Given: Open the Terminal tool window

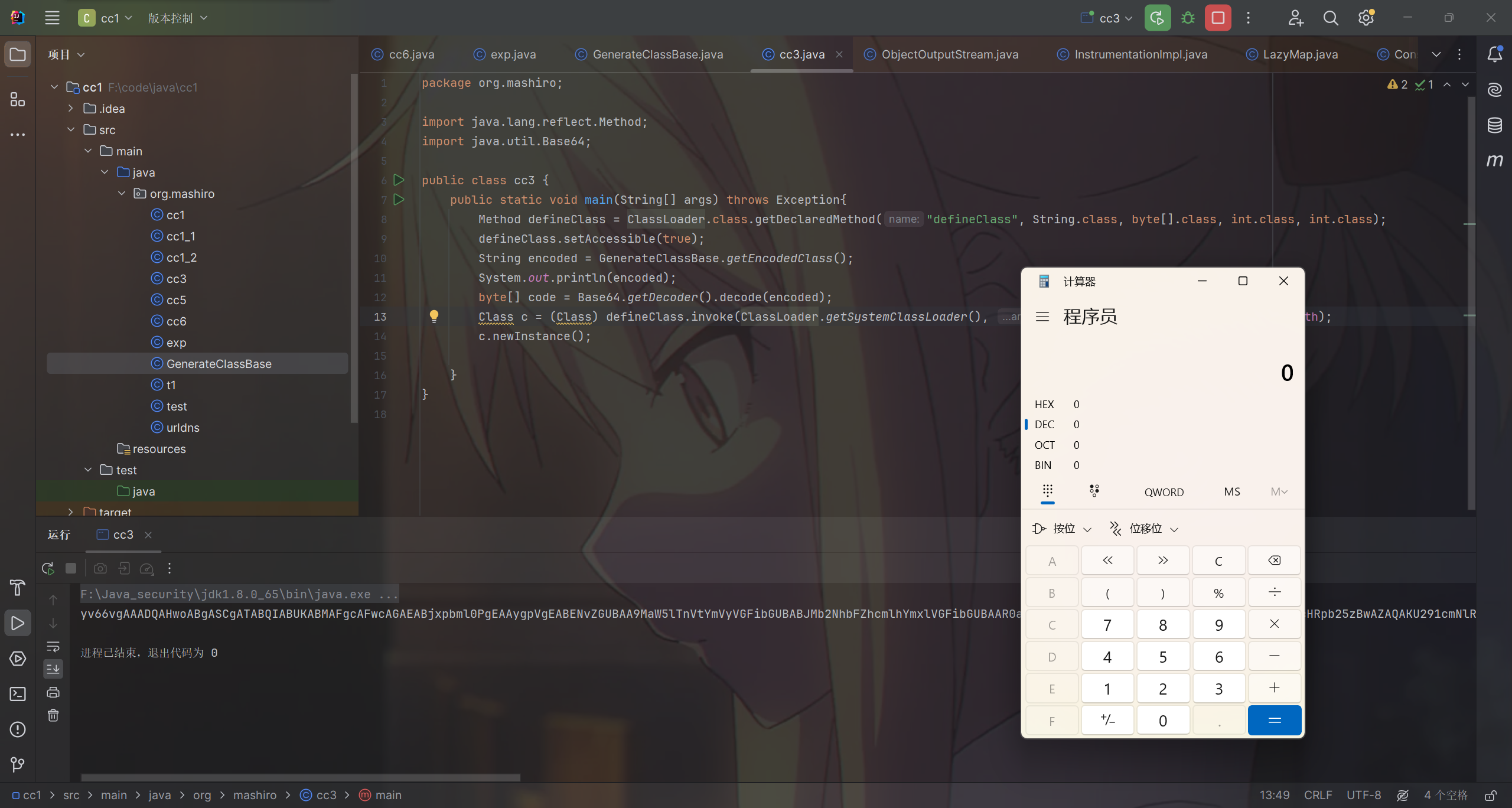Looking at the screenshot, I should point(18,694).
